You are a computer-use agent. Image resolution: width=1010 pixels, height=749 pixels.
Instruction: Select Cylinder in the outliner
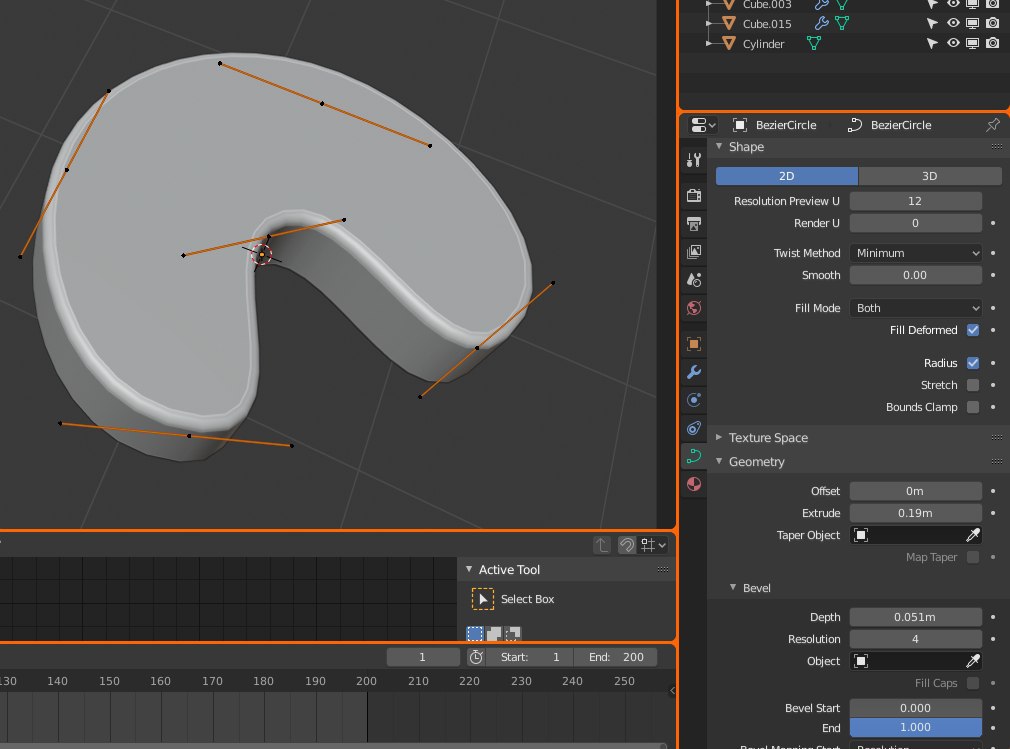click(763, 44)
